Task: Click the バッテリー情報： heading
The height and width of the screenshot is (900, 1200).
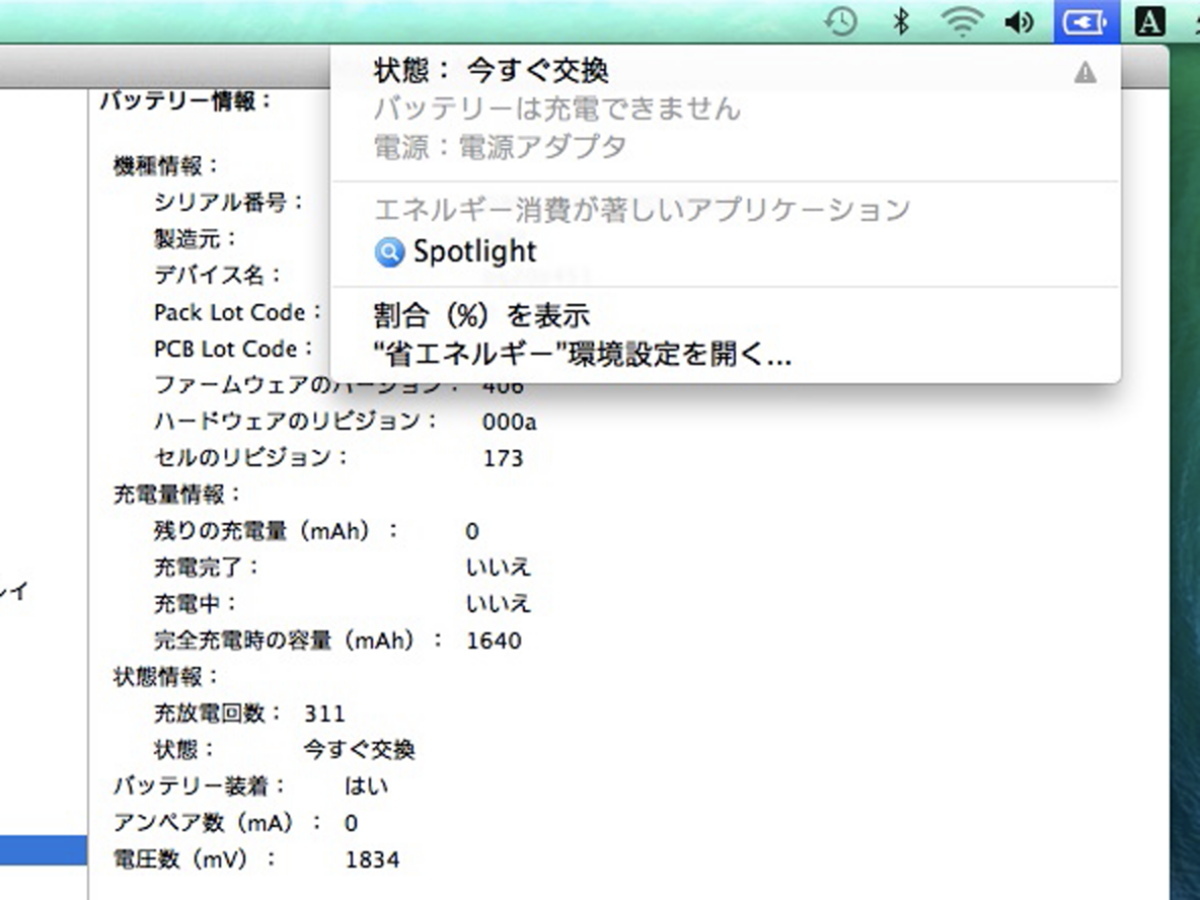Action: coord(186,100)
